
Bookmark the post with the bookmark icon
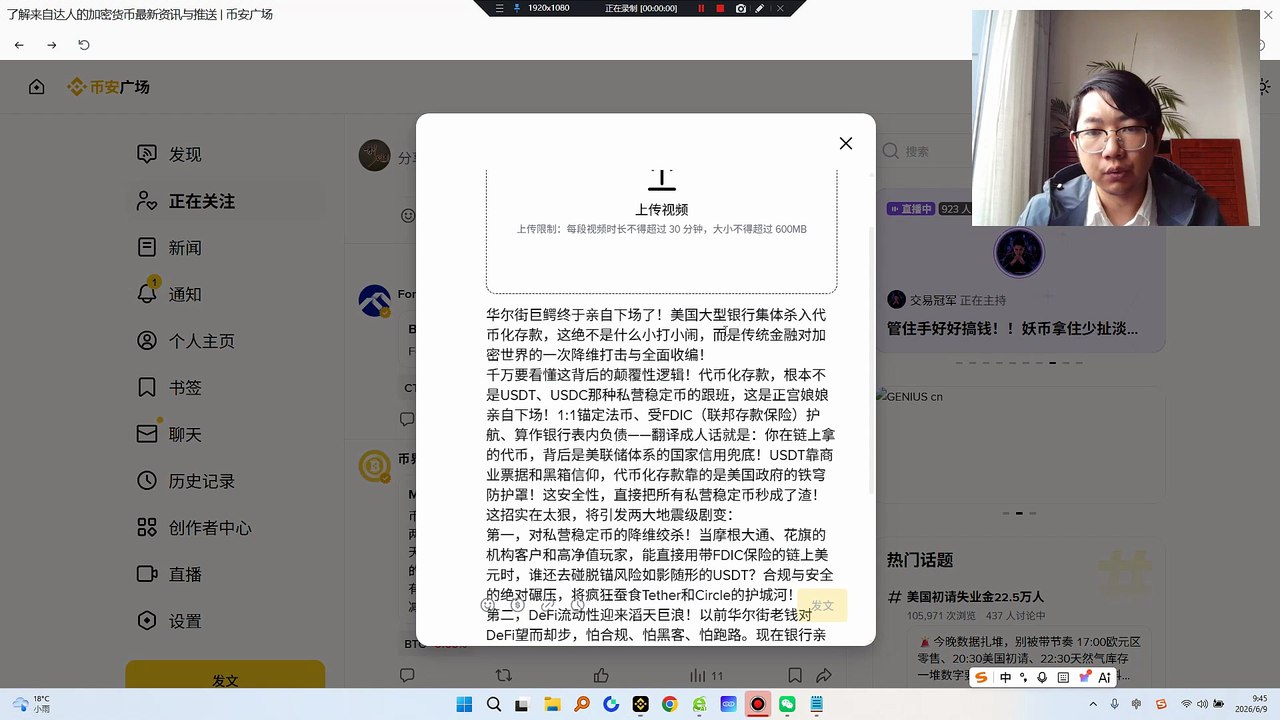point(795,676)
